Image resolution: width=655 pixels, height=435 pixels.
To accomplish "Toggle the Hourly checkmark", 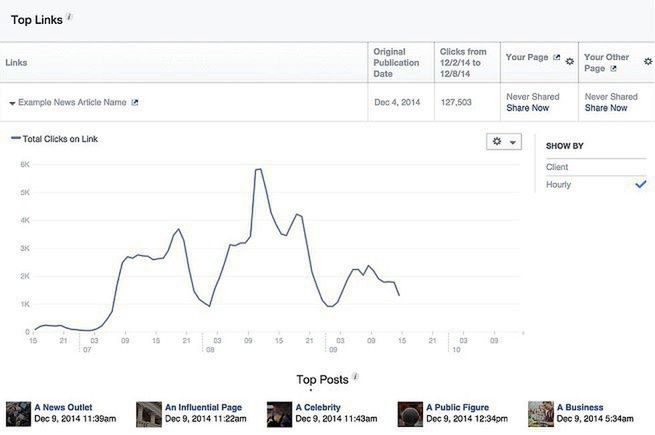I will pos(641,185).
